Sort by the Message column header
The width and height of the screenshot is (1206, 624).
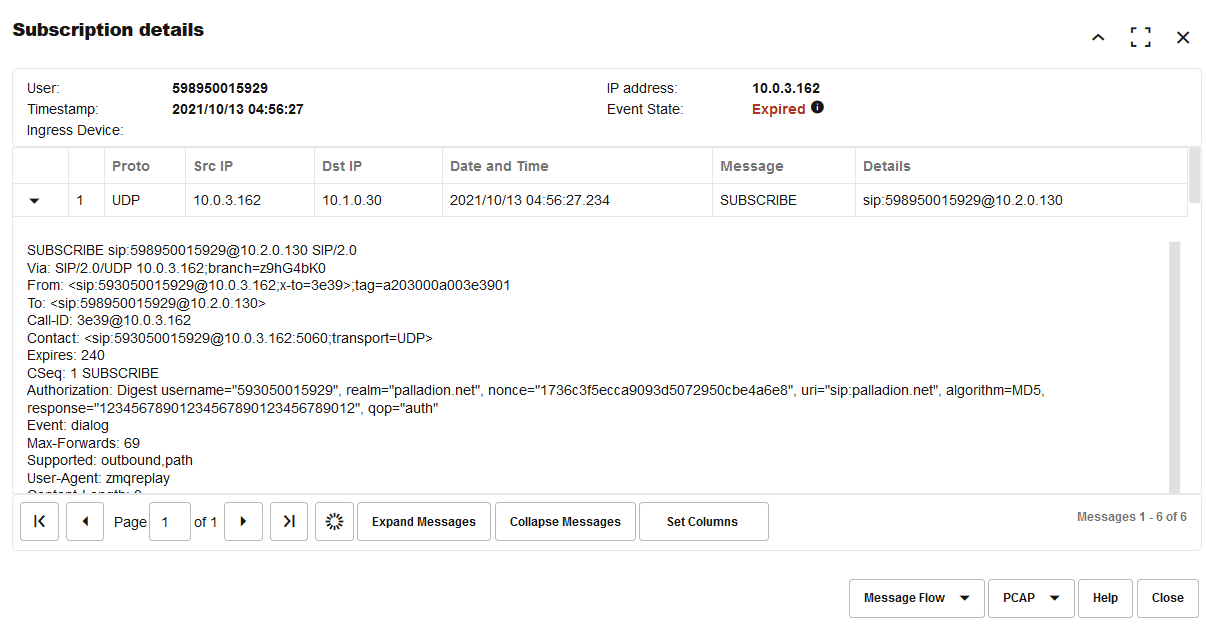(783, 166)
